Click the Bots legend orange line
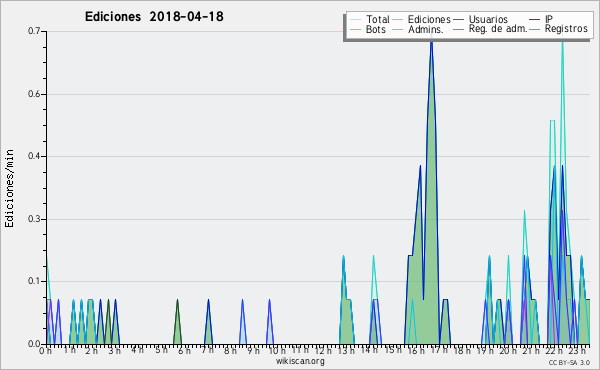Screen dimensions: 600x370 click(355, 29)
